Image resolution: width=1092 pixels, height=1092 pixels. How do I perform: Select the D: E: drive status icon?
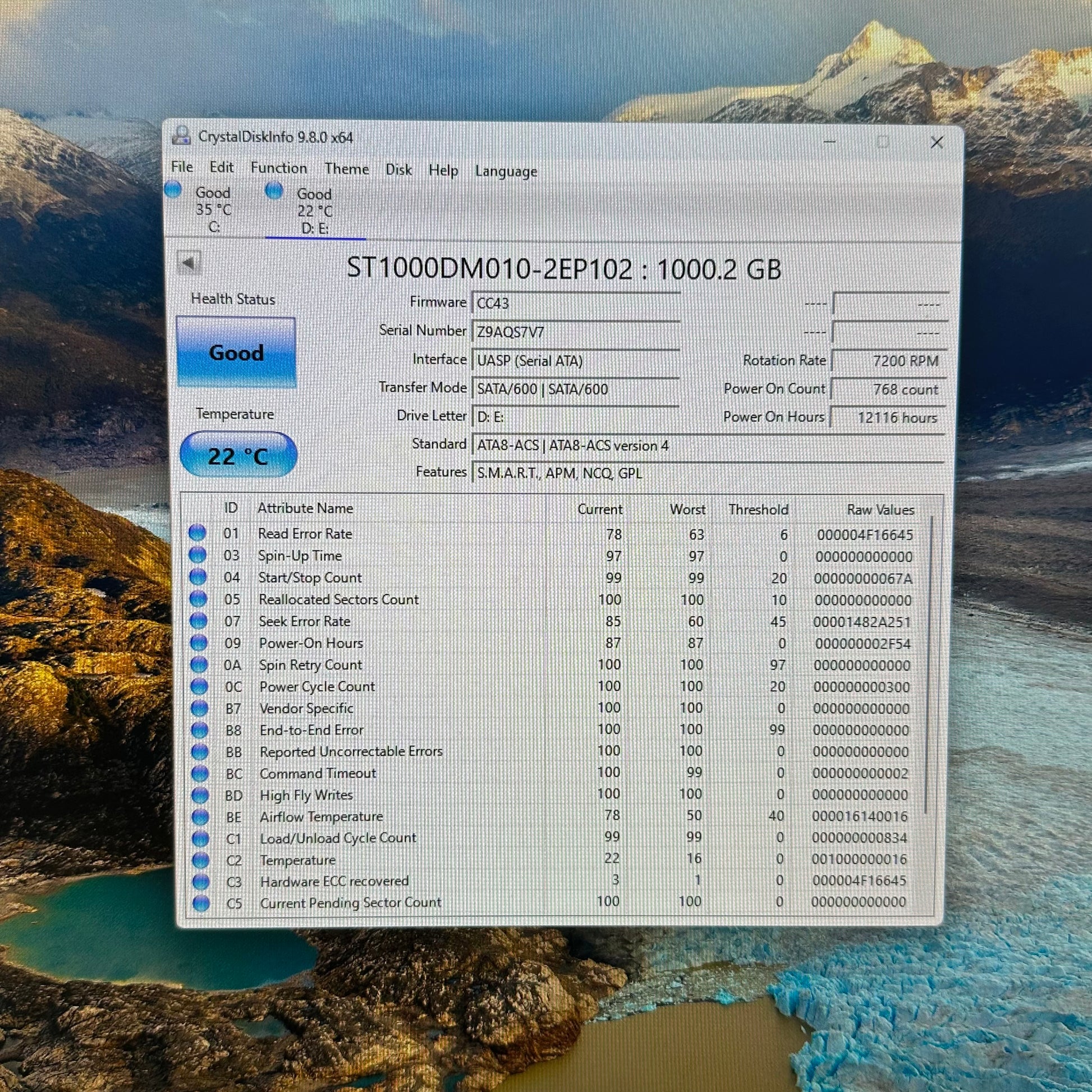(274, 191)
